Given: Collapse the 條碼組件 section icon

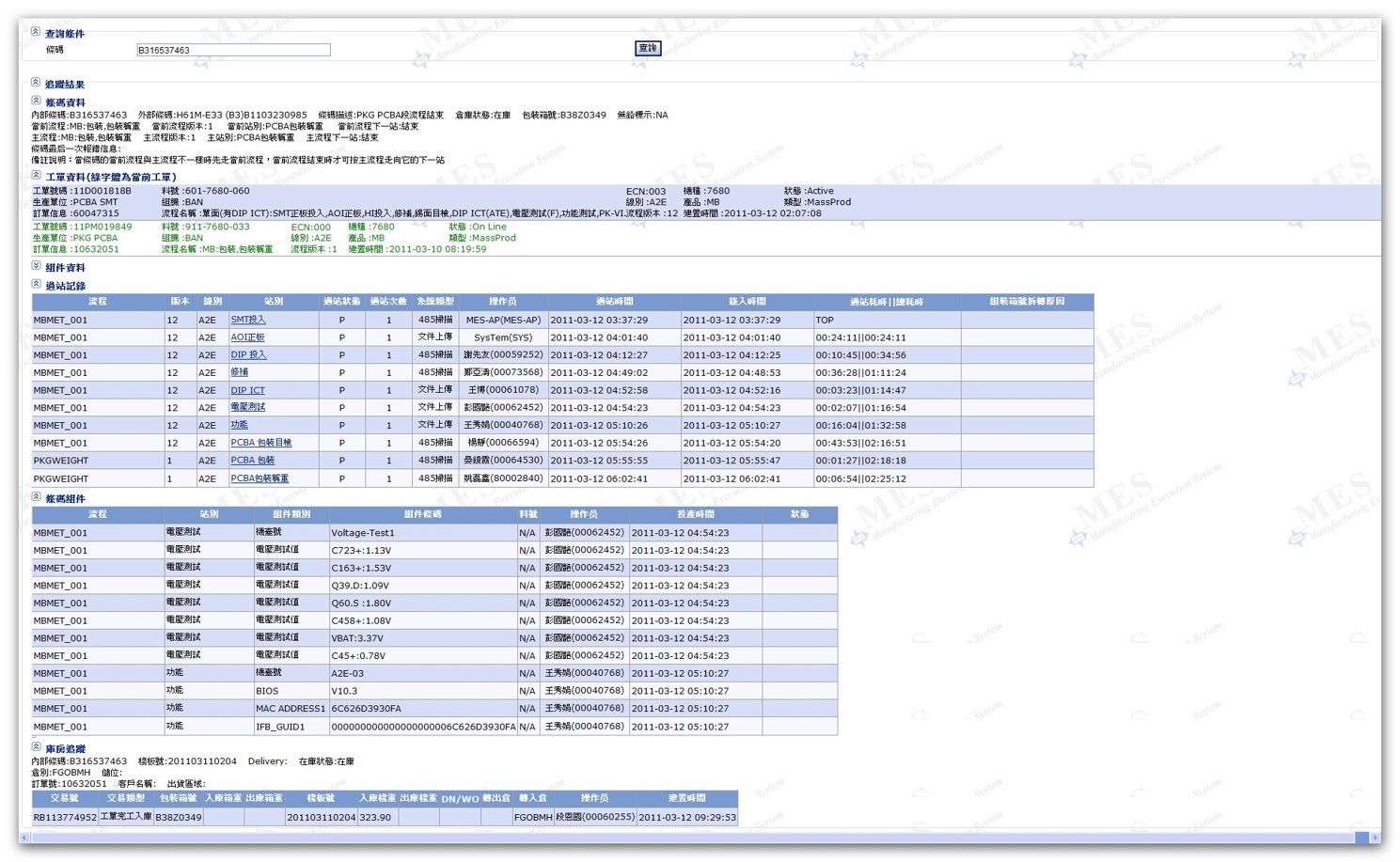Looking at the screenshot, I should tap(36, 496).
